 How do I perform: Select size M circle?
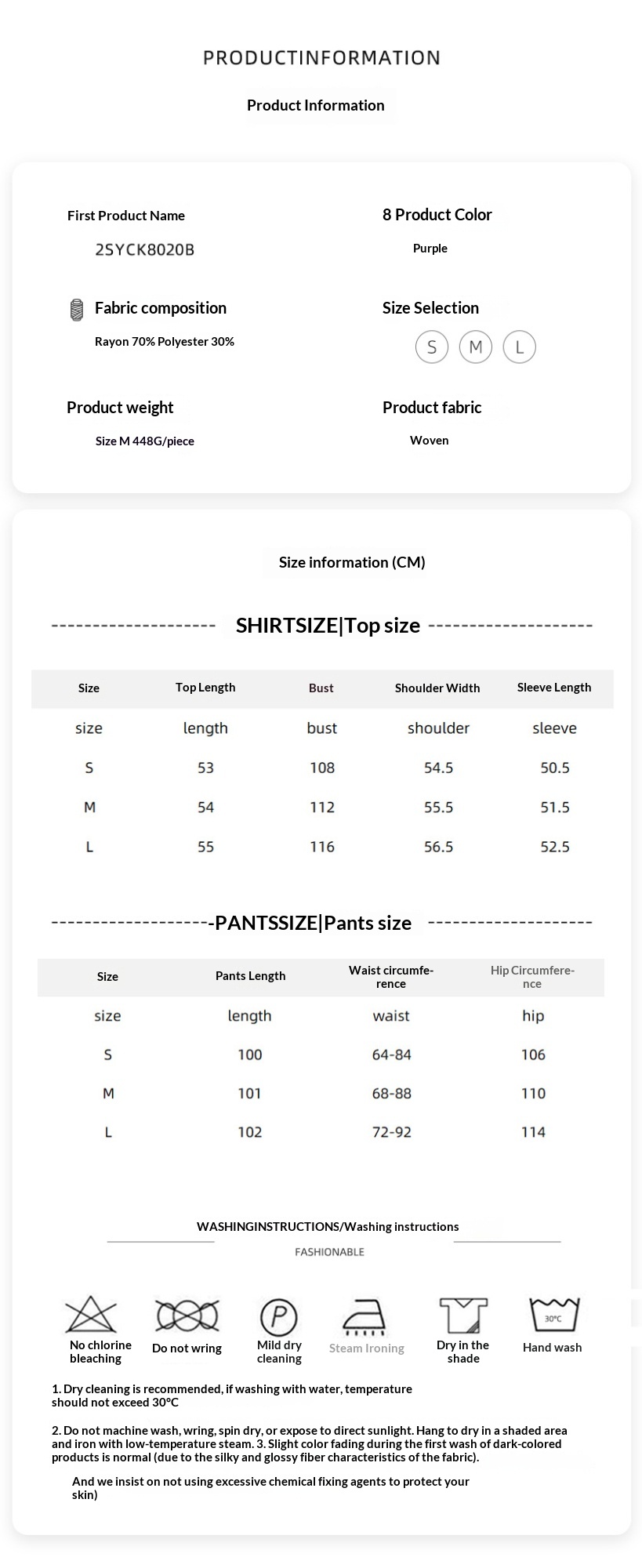click(x=476, y=347)
